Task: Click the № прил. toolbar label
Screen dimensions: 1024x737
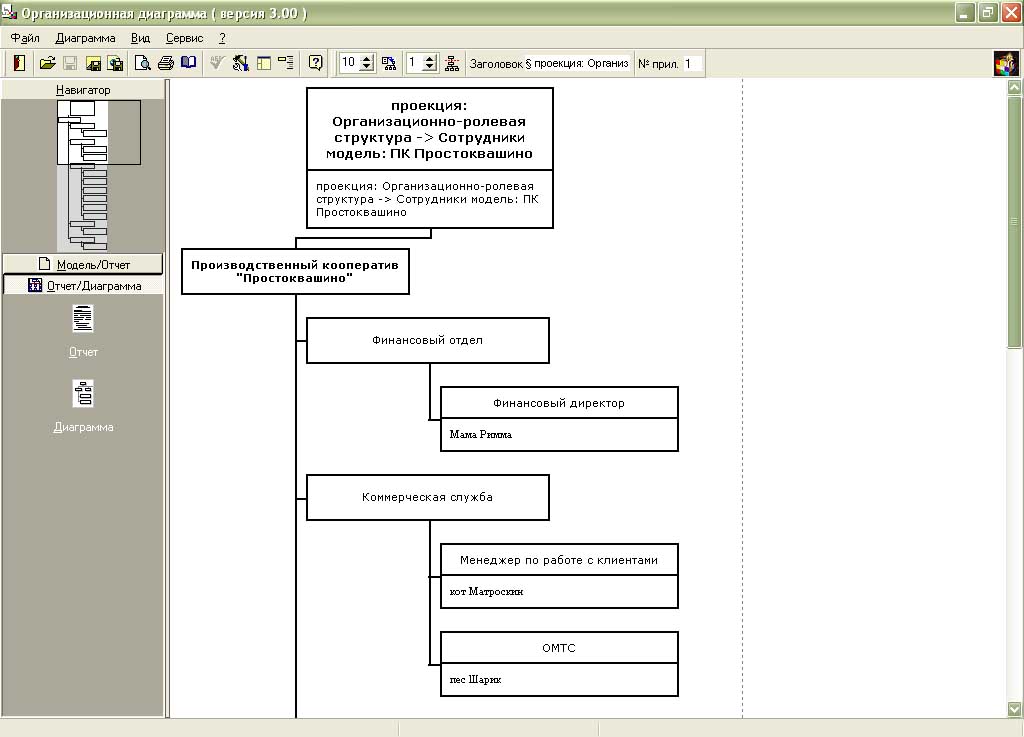Action: (658, 63)
